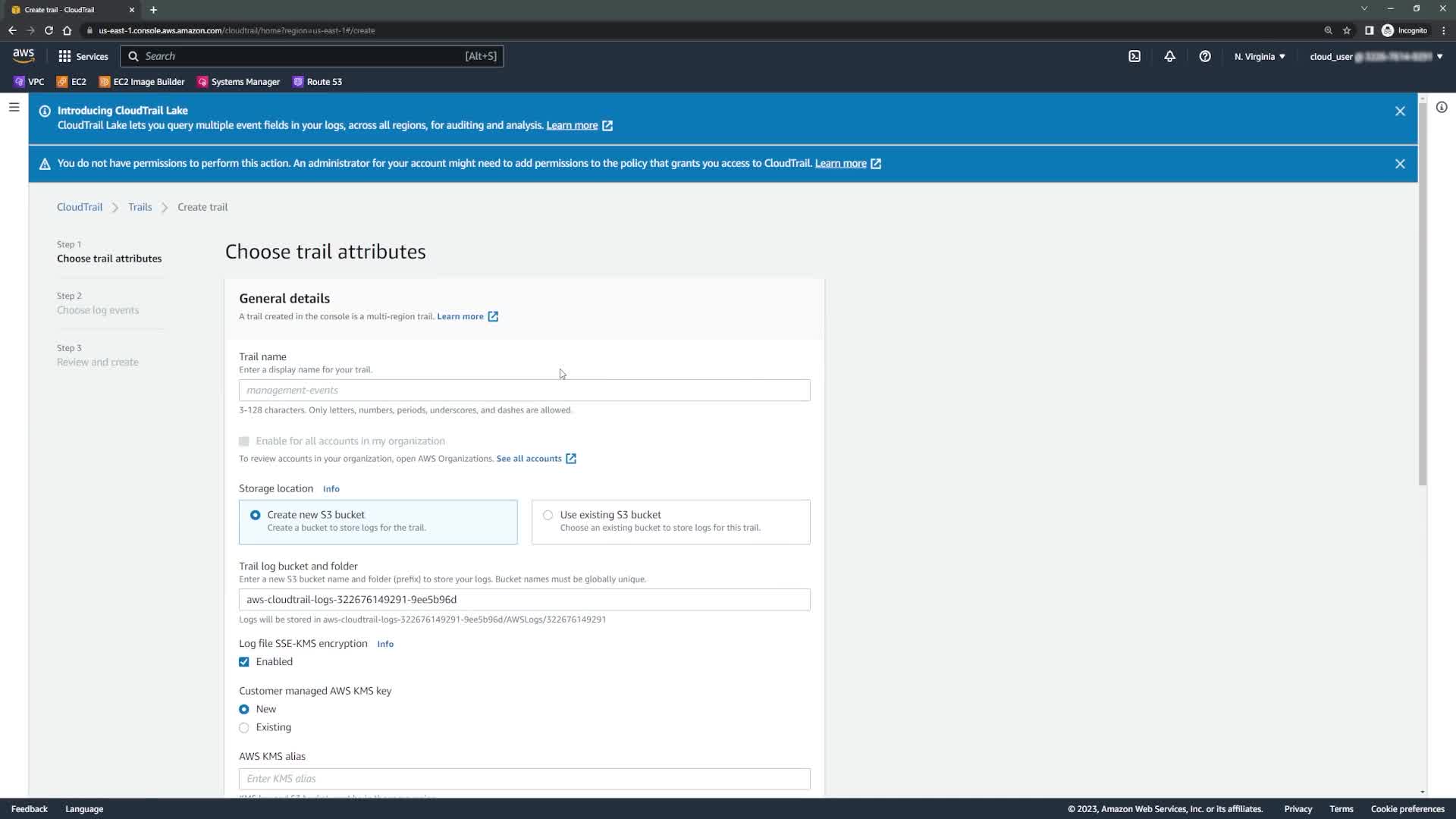Open the notifications bell
Screen dimensions: 1456x819
click(1169, 56)
